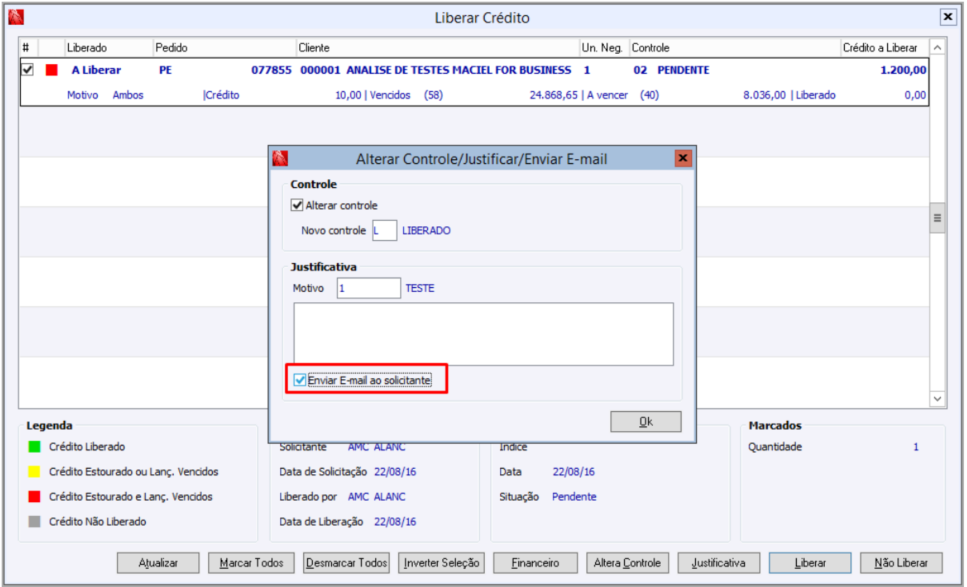Click the Situação value Pendente
The image size is (967, 587).
(x=574, y=496)
